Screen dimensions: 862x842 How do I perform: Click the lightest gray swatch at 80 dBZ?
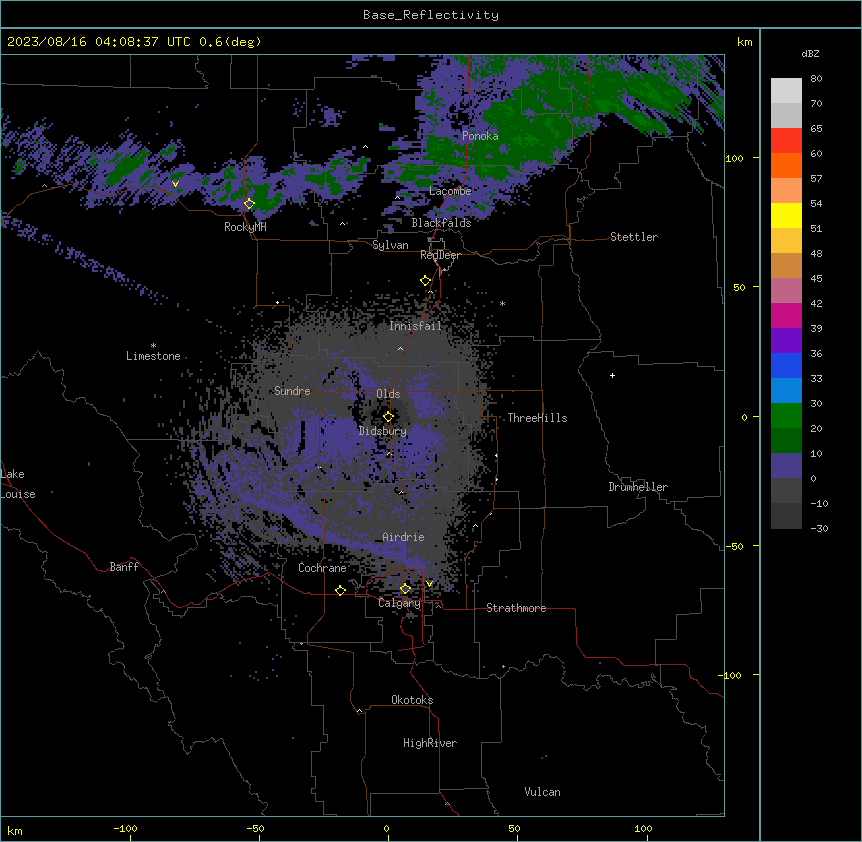pyautogui.click(x=786, y=91)
